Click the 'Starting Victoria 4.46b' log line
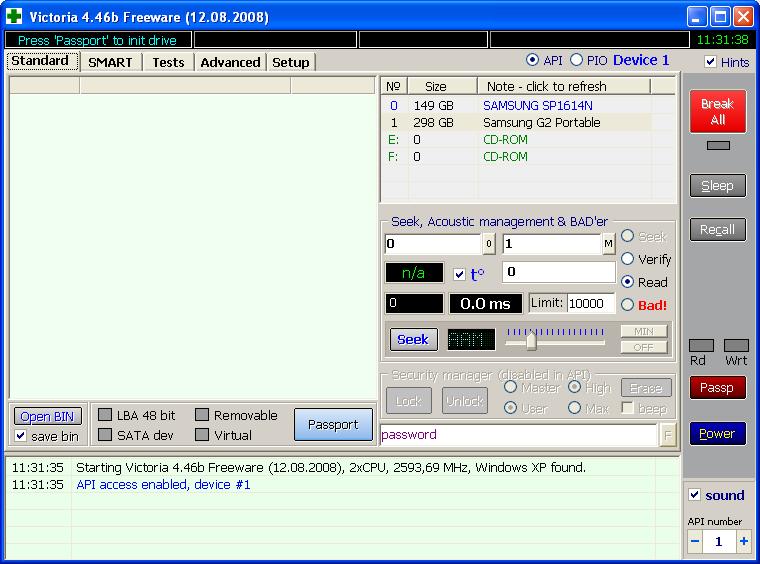Viewport: 760px width, 564px height. (331, 468)
